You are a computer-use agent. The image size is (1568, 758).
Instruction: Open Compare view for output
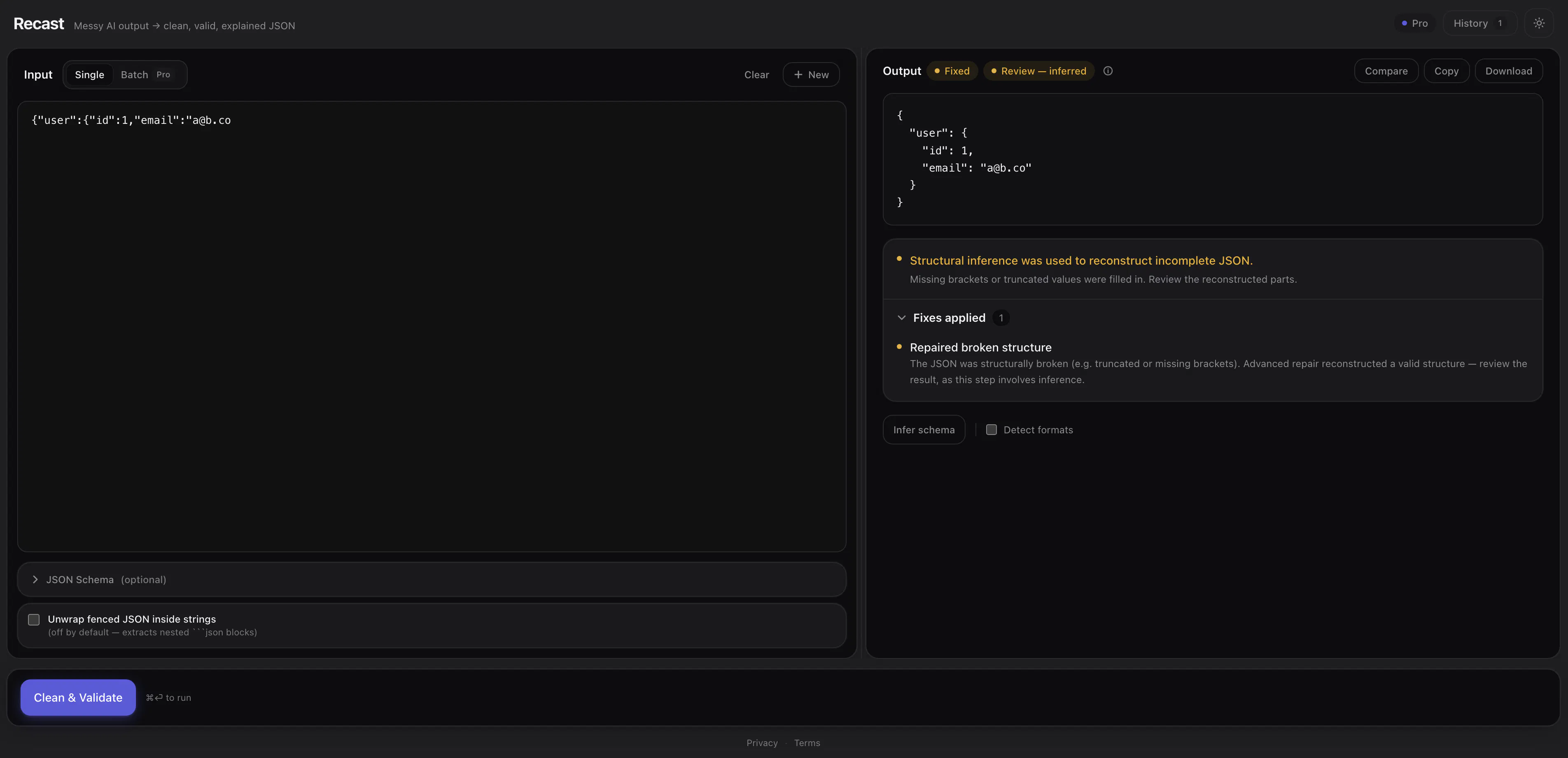point(1386,71)
